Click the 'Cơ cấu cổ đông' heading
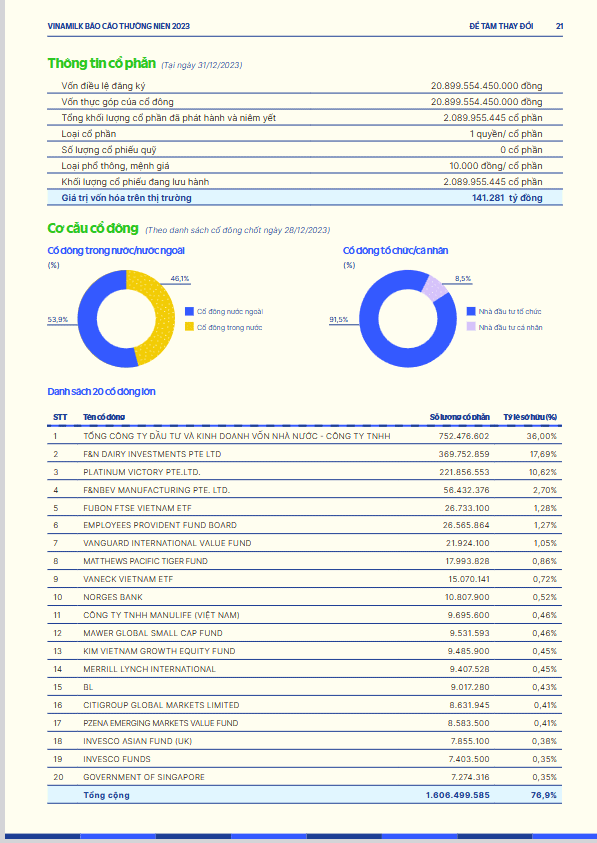The image size is (597, 843). 93,228
